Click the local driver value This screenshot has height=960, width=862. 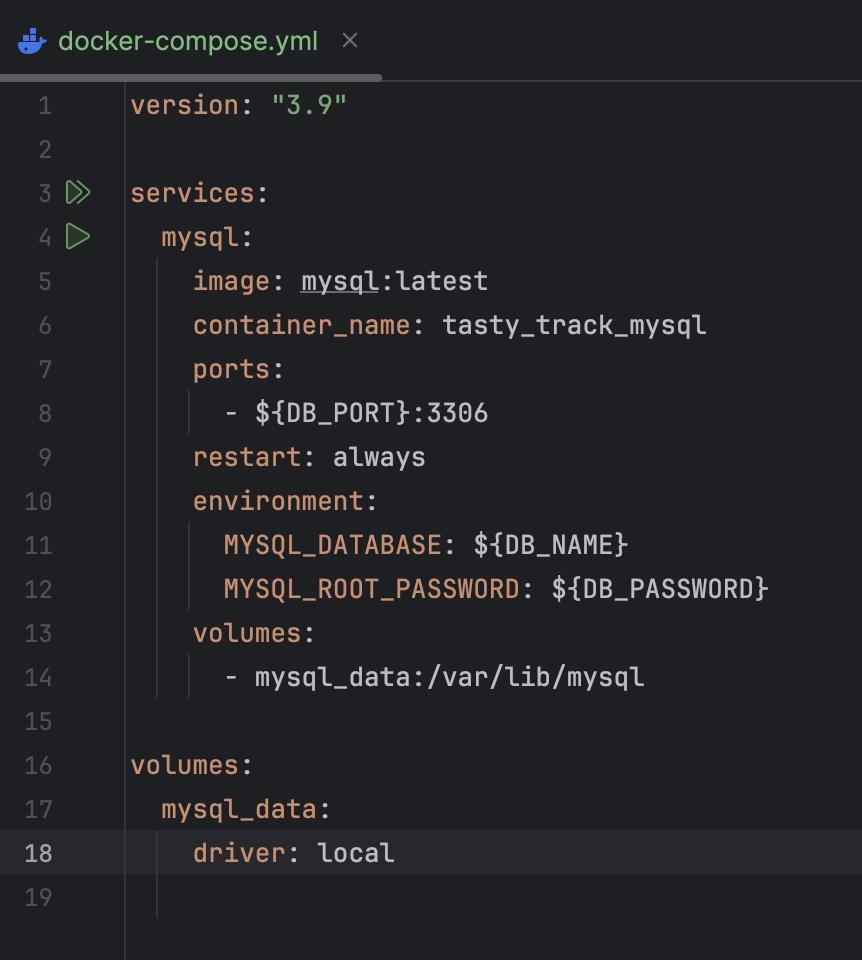(x=356, y=853)
